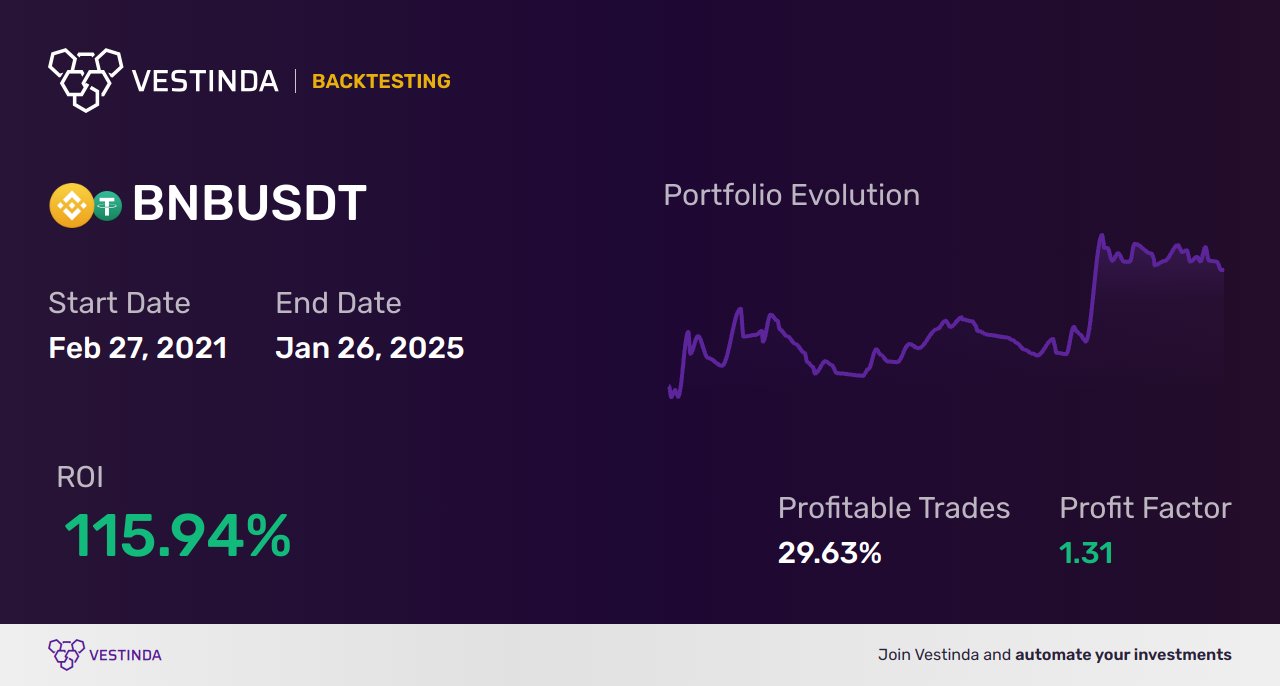Click the "automate your investments" footer link
This screenshot has width=1280, height=686.
(x=1123, y=655)
